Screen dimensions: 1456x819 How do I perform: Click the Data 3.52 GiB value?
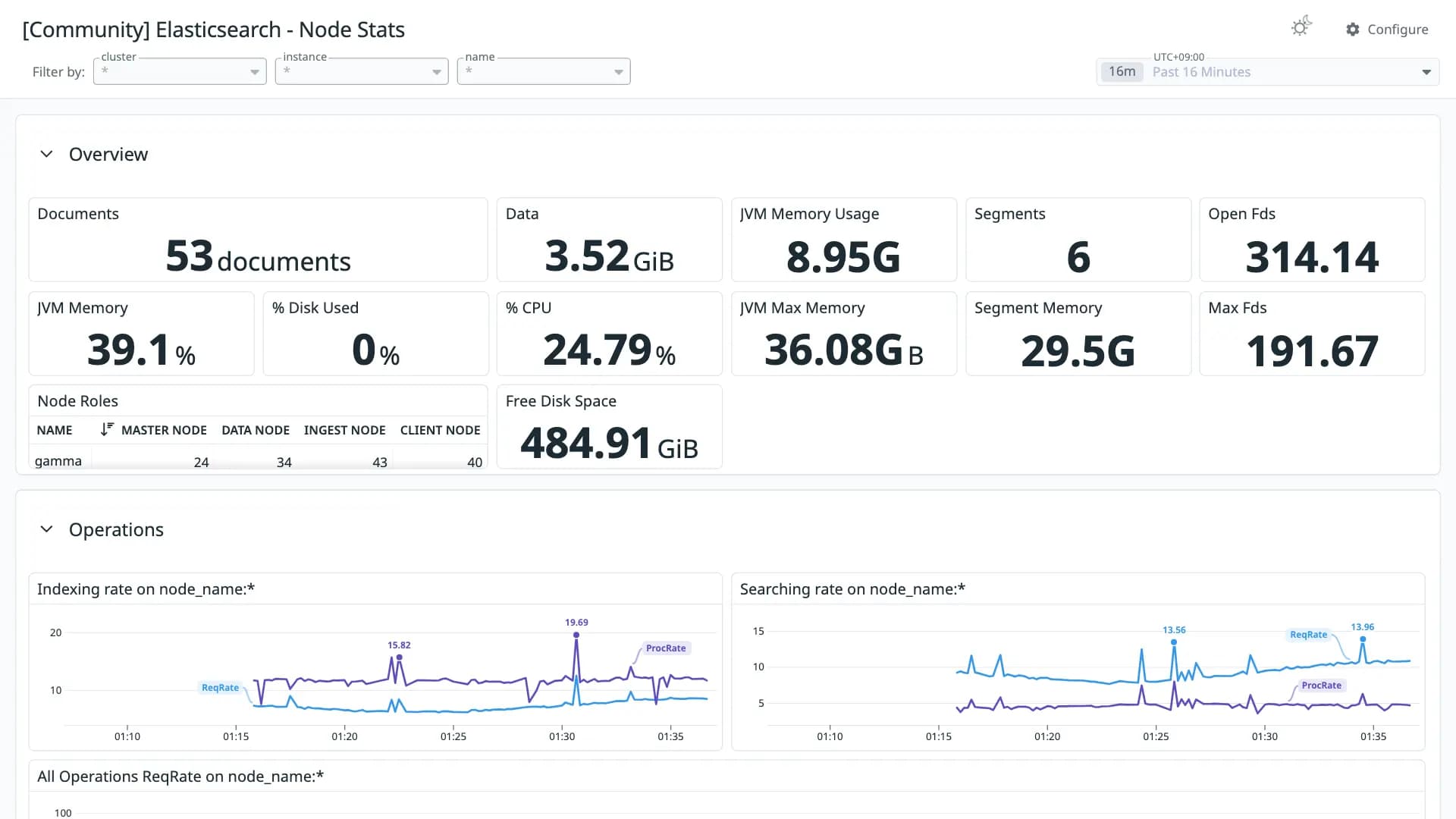(x=609, y=256)
